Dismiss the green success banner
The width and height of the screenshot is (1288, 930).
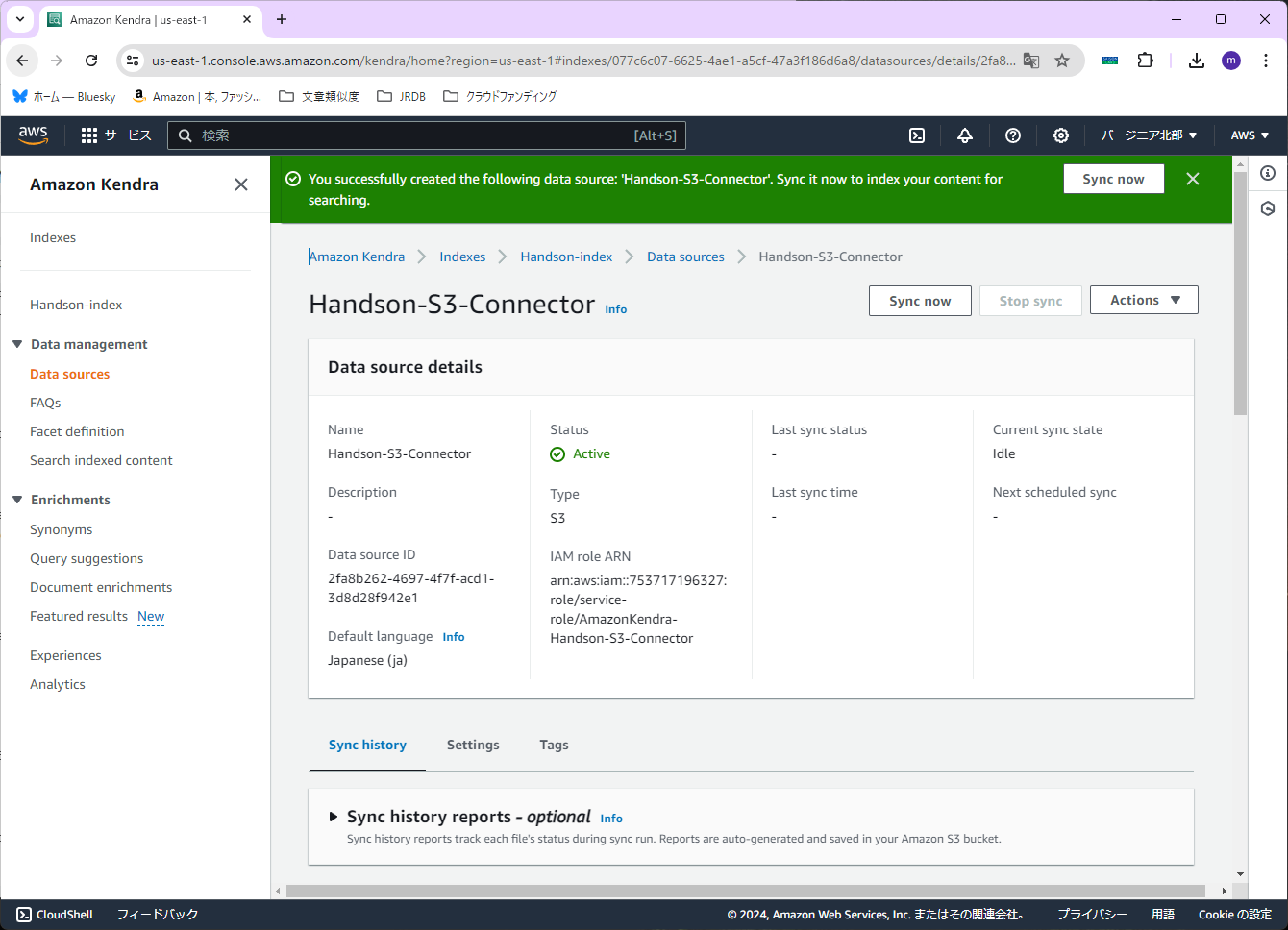[1193, 179]
